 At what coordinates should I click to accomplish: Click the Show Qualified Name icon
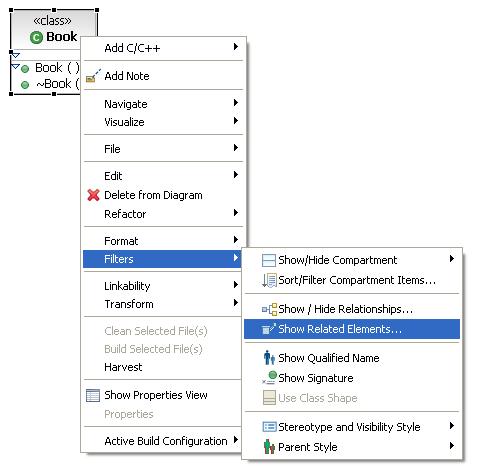(x=269, y=358)
